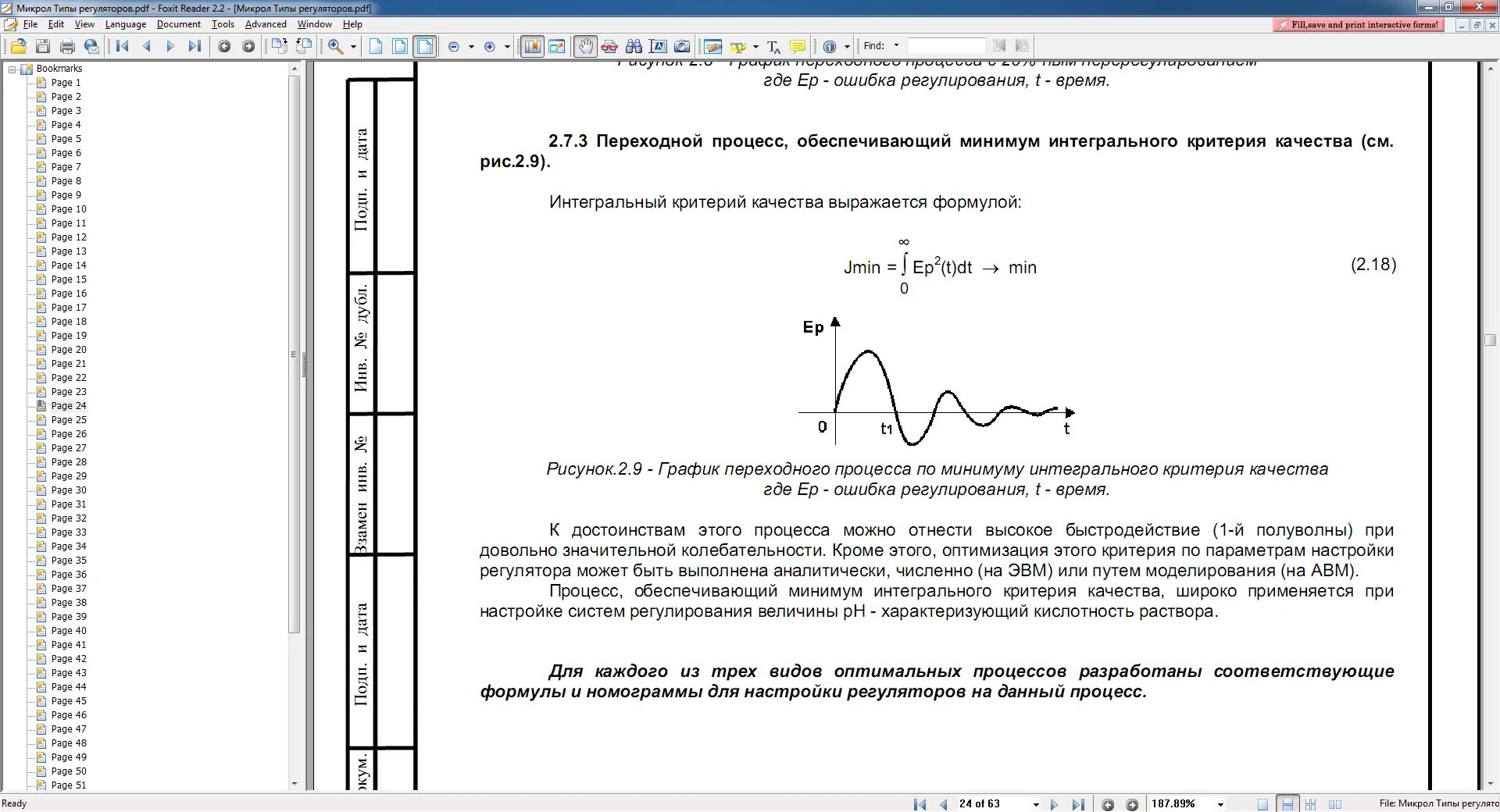Email the document via the globe envelope icon
Screen dimensions: 1500x812
(x=91, y=47)
